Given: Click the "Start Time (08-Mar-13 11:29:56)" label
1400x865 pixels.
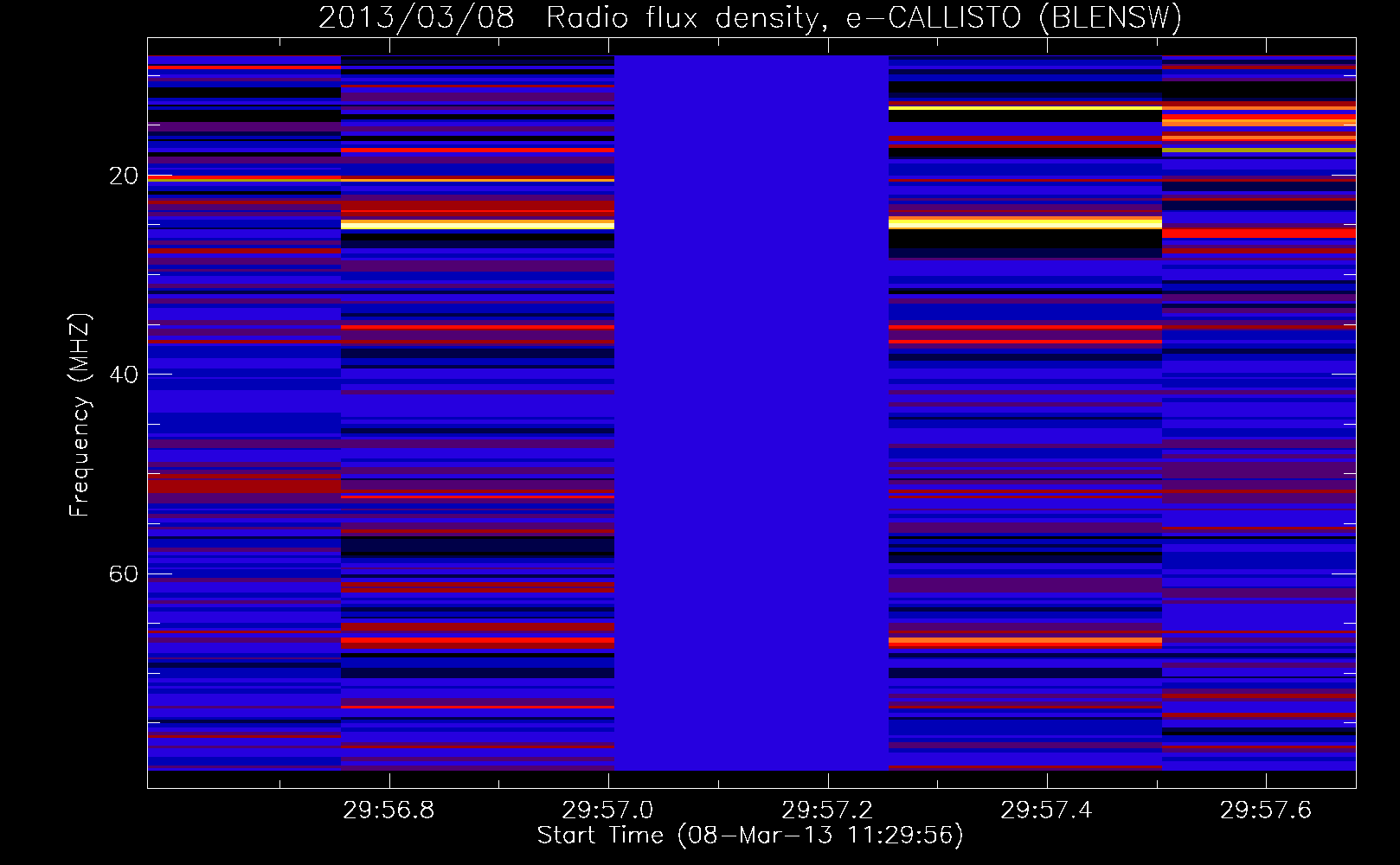Looking at the screenshot, I should click(750, 835).
